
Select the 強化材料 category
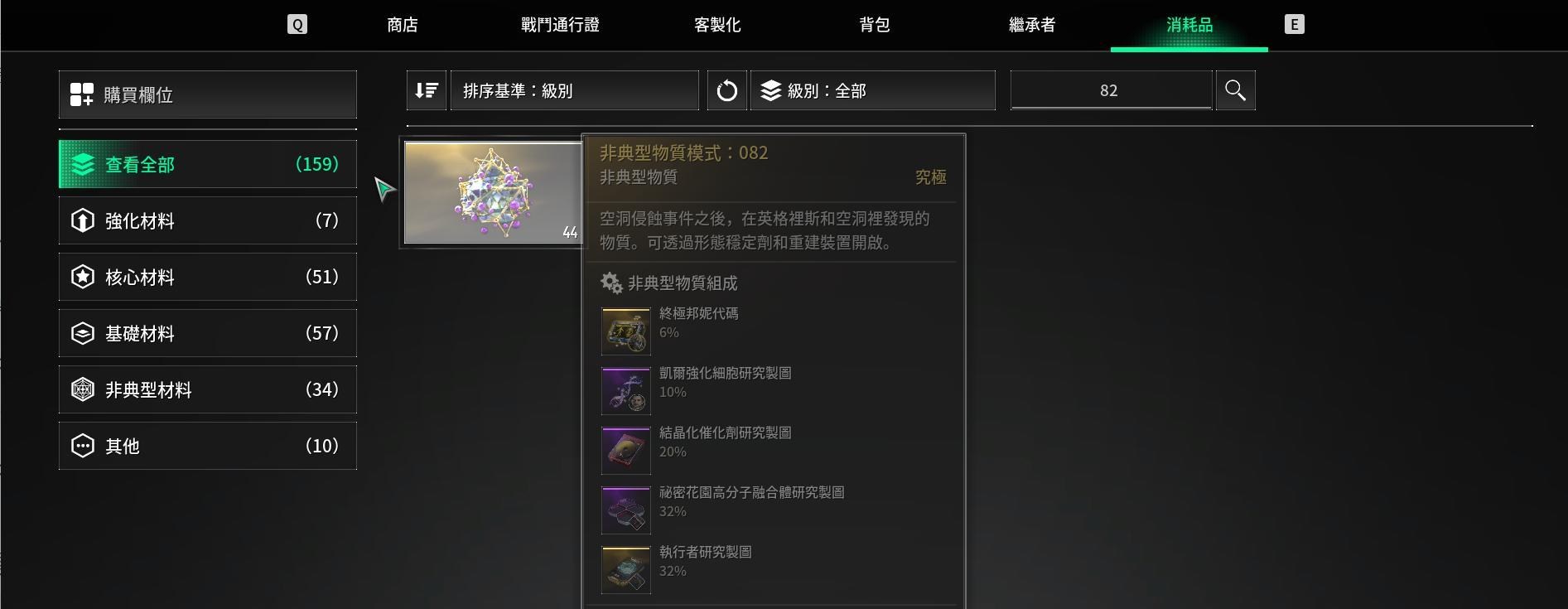pyautogui.click(x=208, y=220)
